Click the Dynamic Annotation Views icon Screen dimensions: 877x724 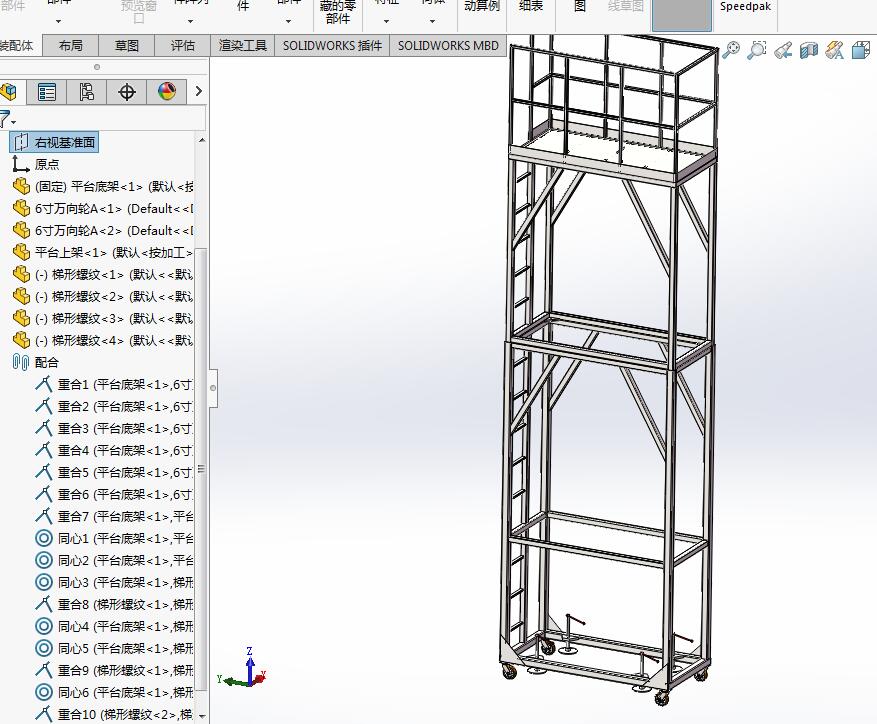tap(834, 50)
